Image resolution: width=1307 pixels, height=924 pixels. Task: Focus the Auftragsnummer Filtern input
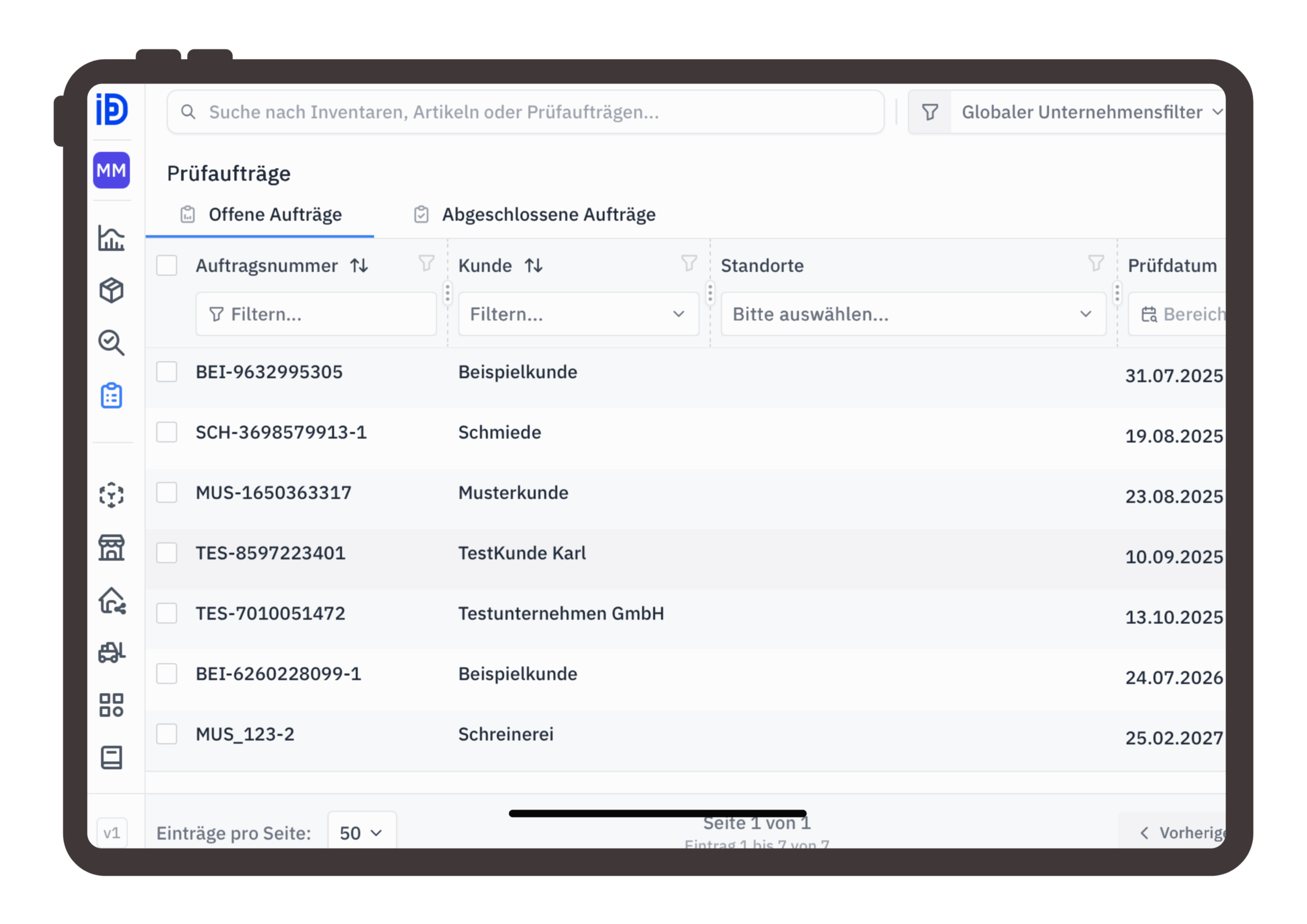pyautogui.click(x=316, y=314)
